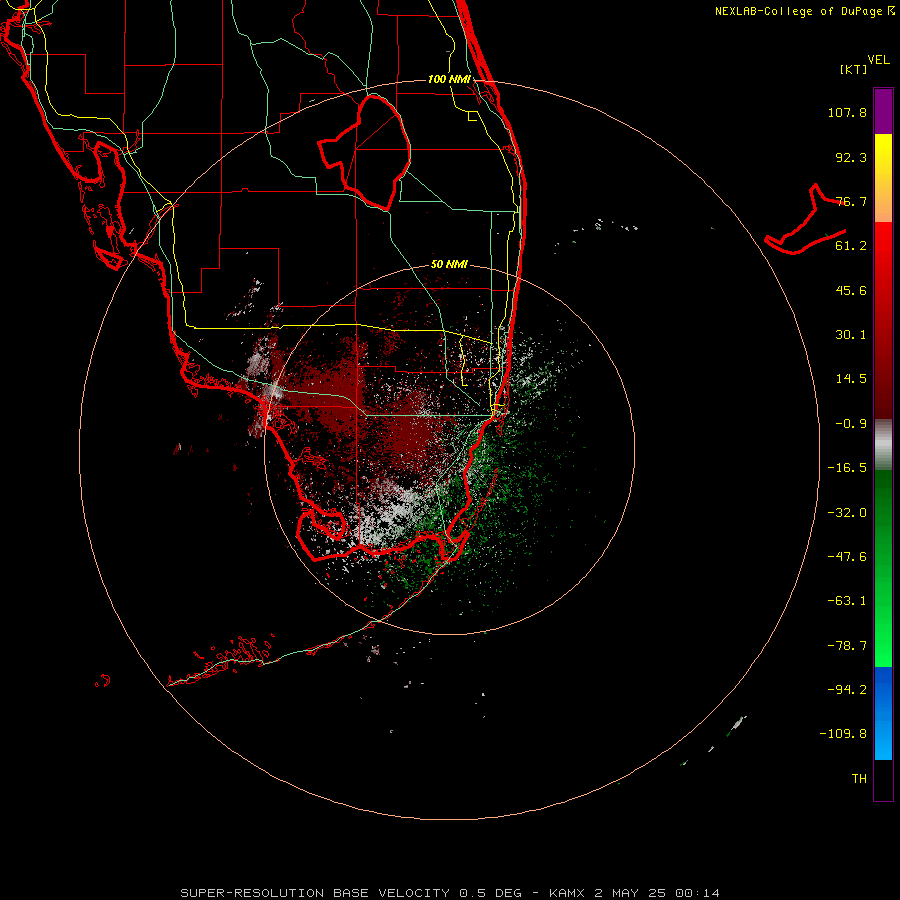
Task: Click the purple segment of velocity color bar
Action: pyautogui.click(x=883, y=111)
